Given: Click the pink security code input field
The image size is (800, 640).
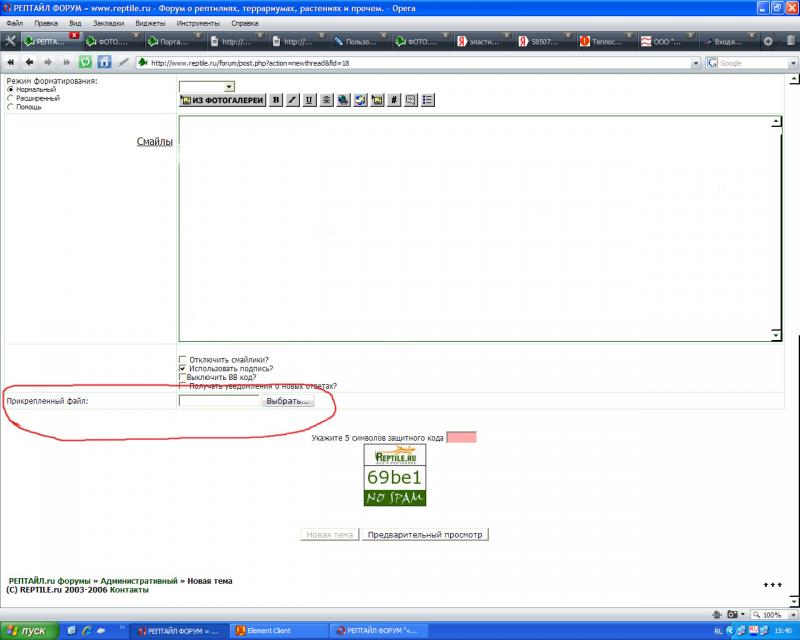Looking at the screenshot, I should coord(461,437).
